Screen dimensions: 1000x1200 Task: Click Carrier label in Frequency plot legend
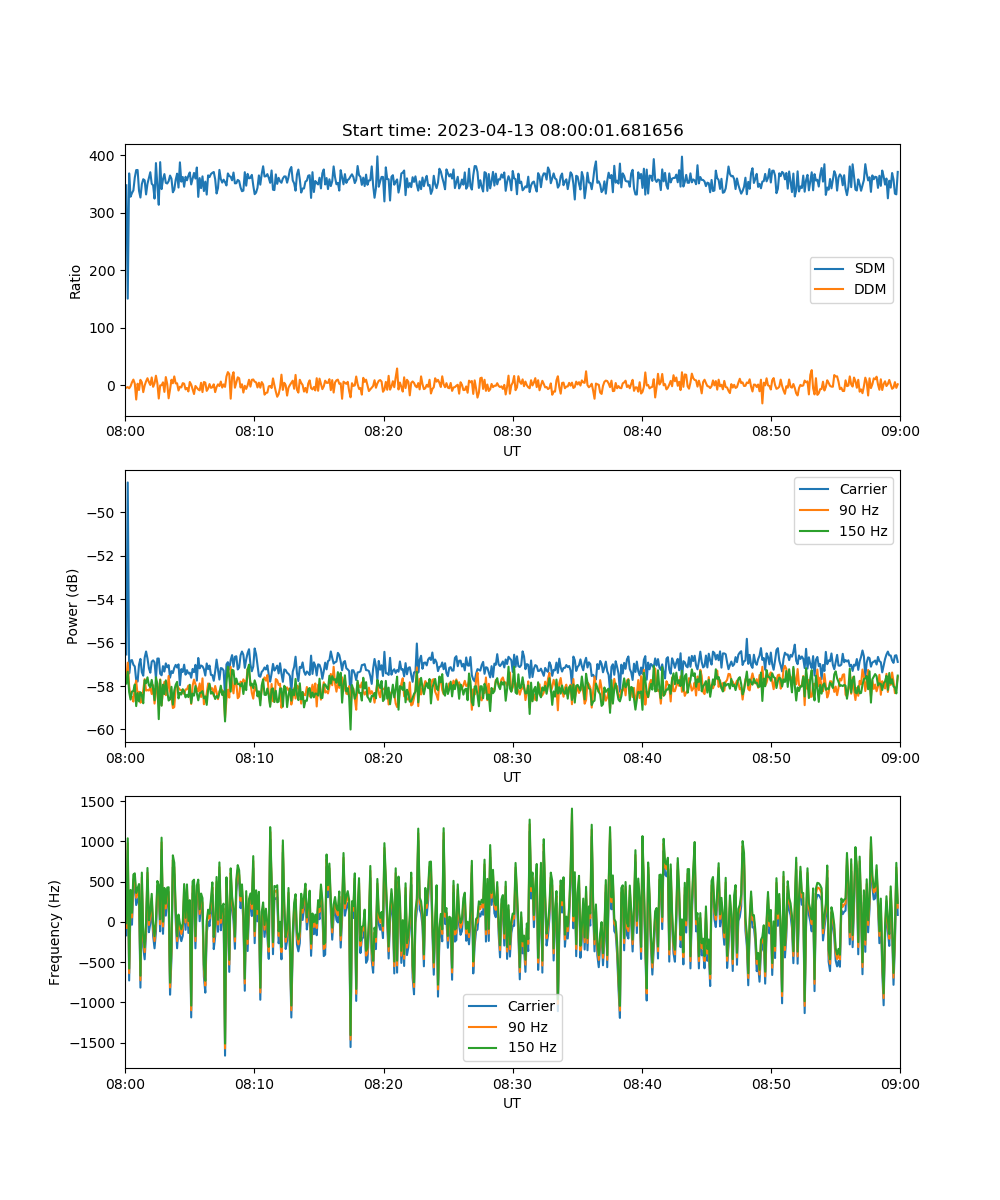531,1006
